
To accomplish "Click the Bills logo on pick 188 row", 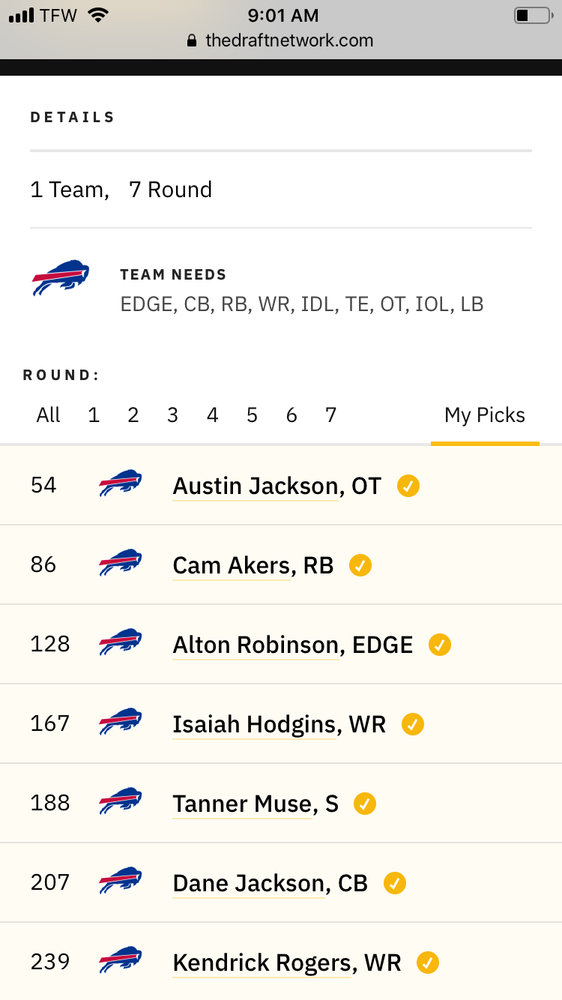I will [x=121, y=801].
